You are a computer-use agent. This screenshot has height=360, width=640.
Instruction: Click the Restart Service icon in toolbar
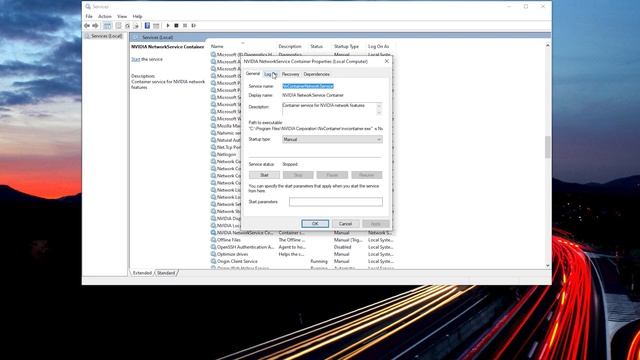(194, 26)
